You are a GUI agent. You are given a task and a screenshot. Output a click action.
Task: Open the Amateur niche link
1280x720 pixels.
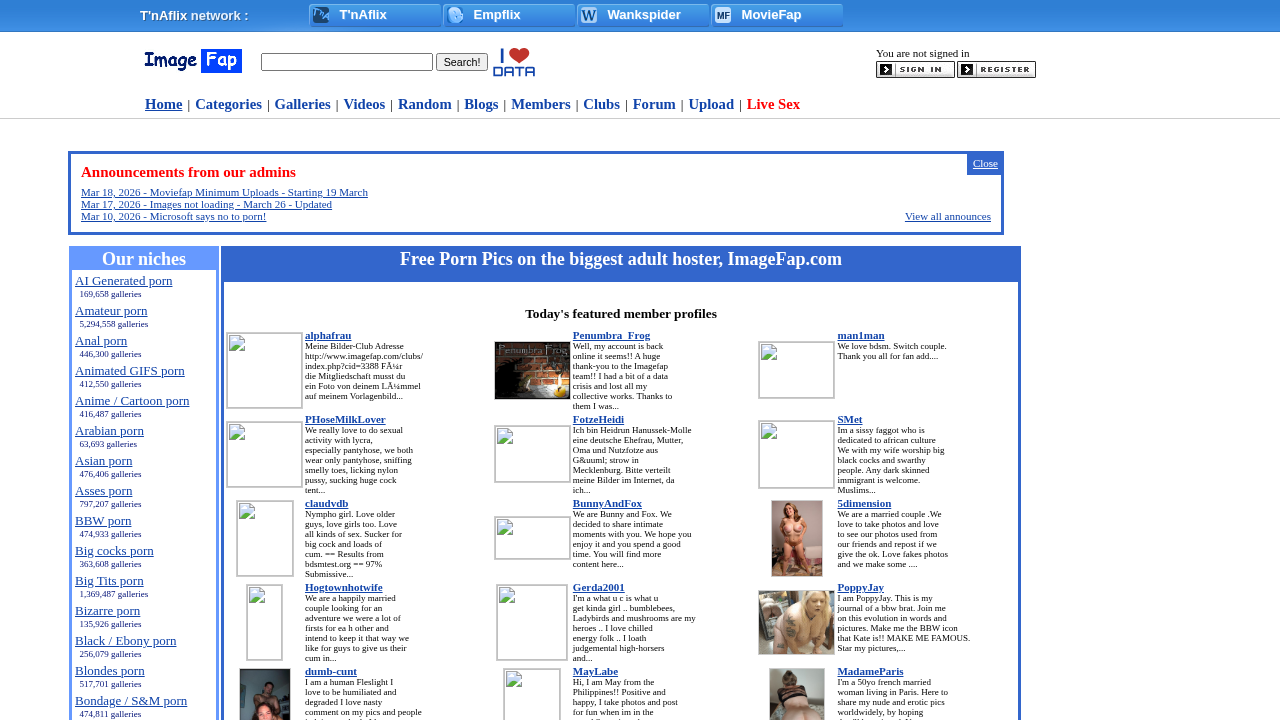tap(111, 311)
